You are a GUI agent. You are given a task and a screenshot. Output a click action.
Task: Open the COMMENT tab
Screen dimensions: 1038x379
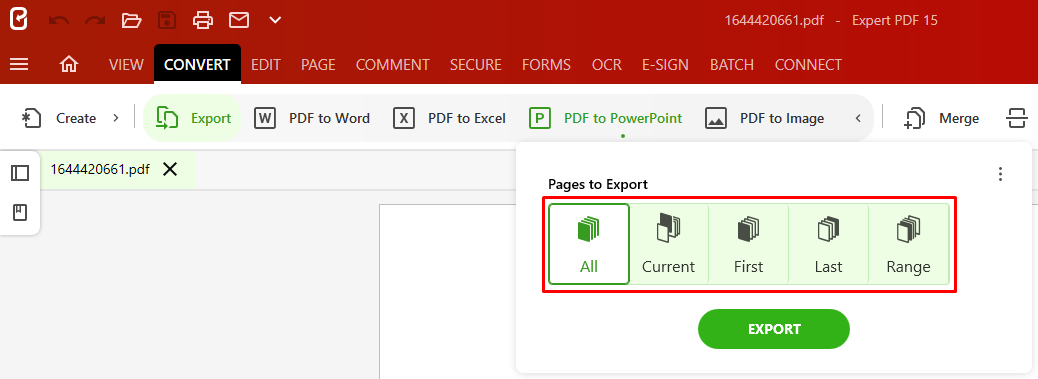(393, 65)
